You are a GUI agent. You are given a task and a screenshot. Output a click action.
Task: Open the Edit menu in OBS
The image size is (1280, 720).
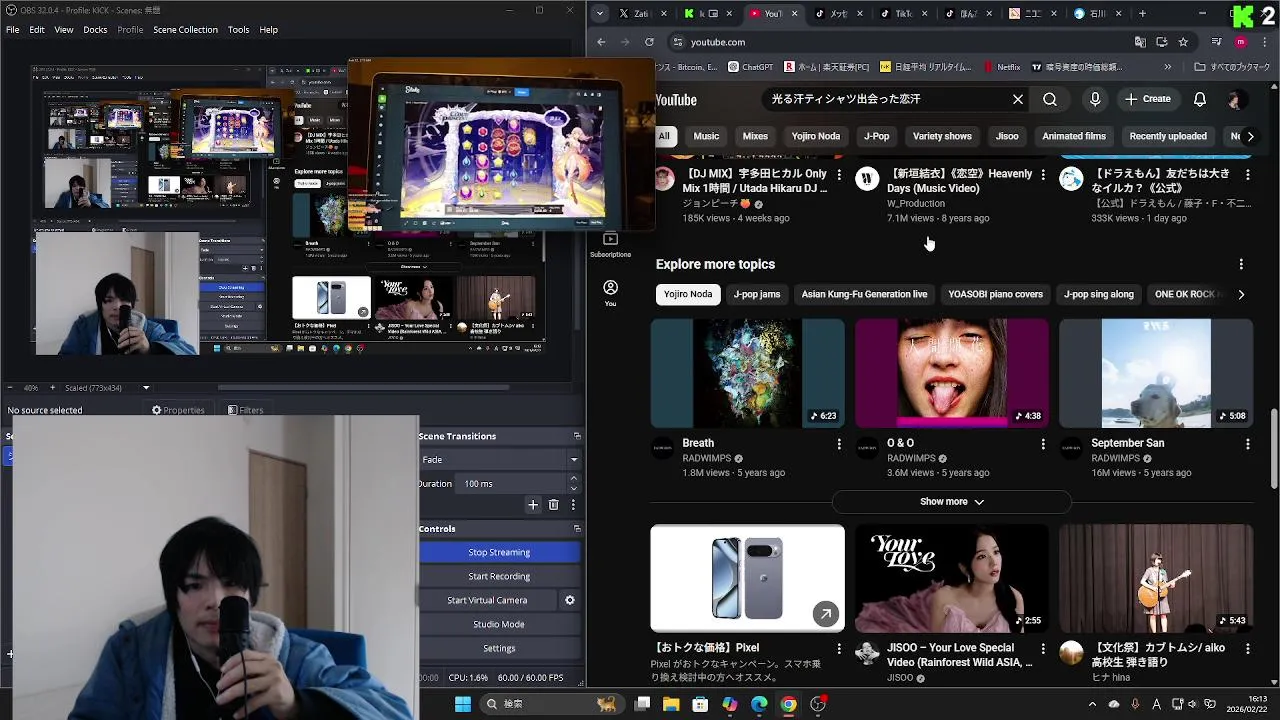36,30
